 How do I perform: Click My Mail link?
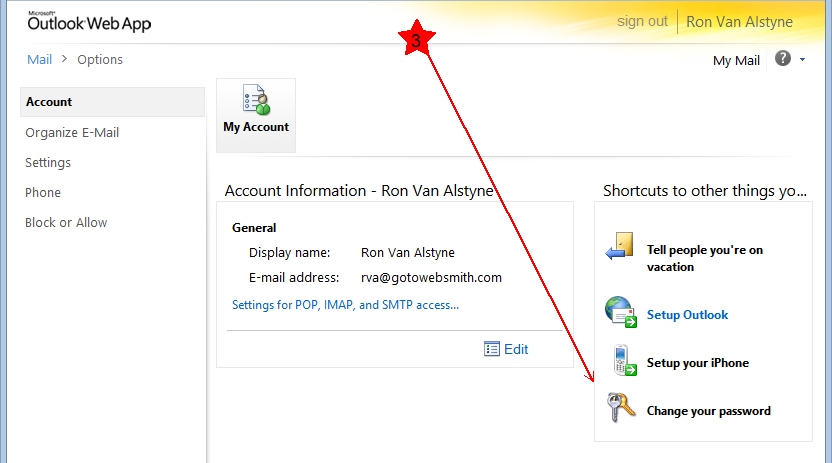click(x=736, y=60)
